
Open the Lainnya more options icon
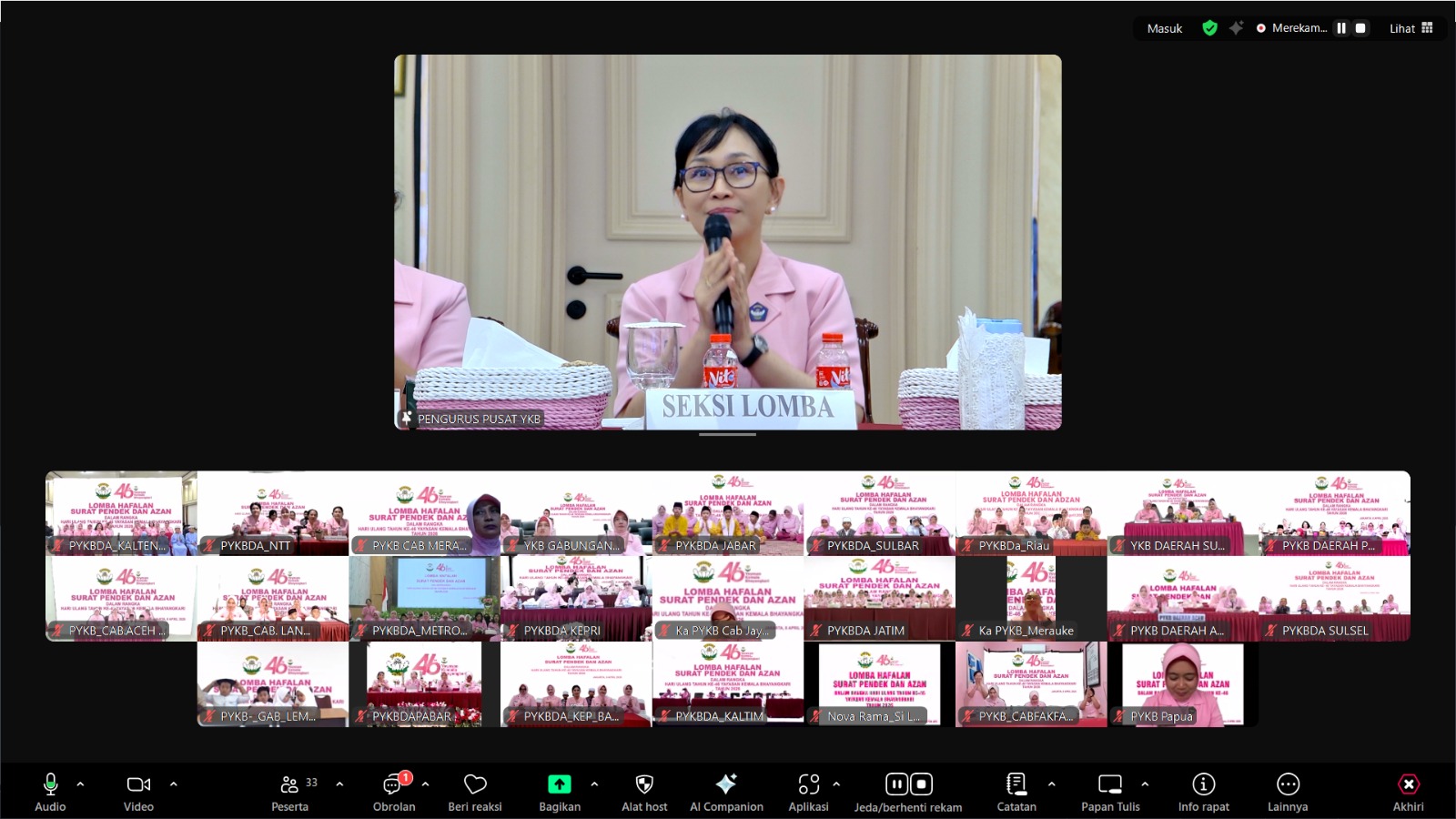(x=1288, y=784)
